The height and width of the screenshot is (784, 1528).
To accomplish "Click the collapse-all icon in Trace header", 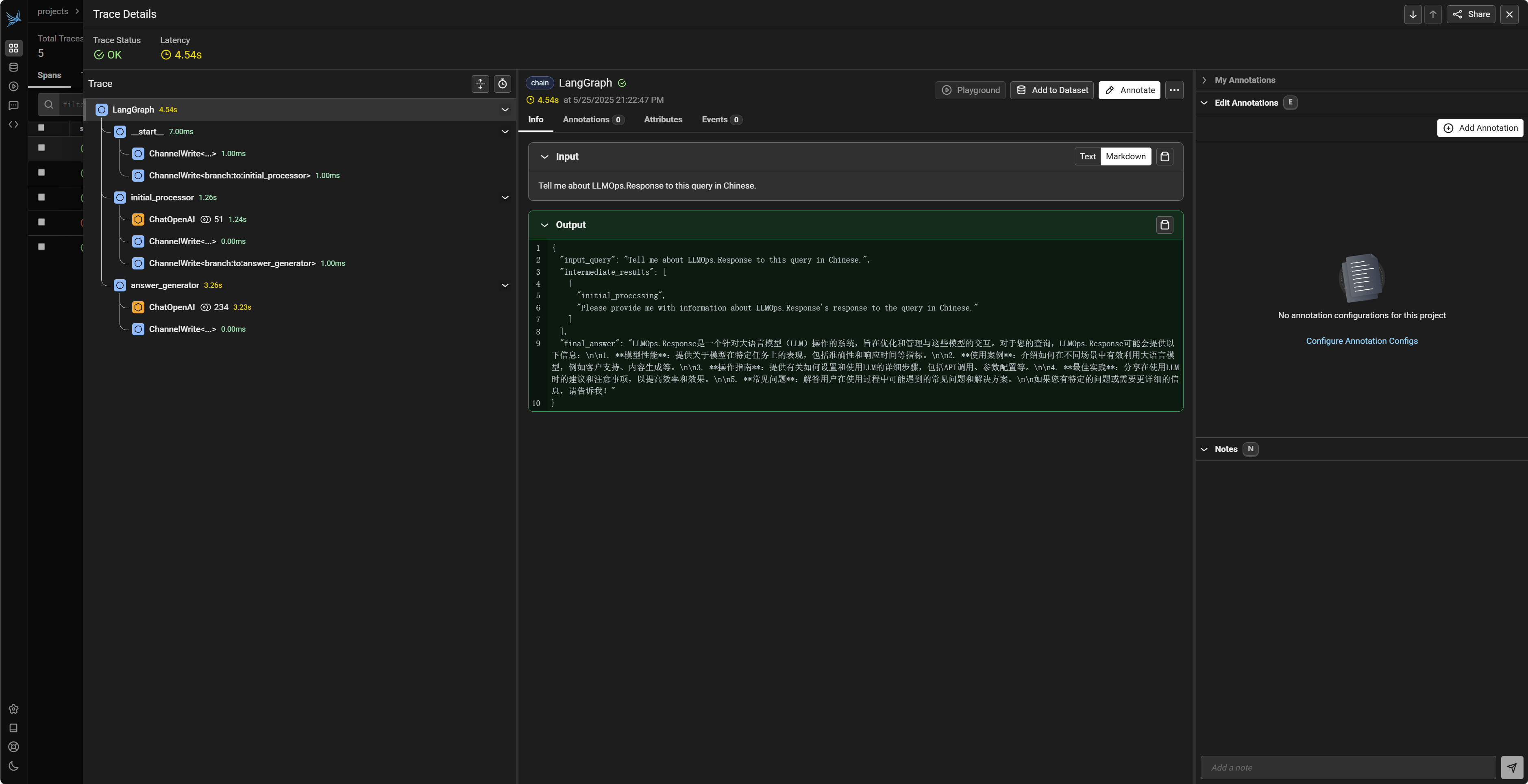I will tap(480, 84).
